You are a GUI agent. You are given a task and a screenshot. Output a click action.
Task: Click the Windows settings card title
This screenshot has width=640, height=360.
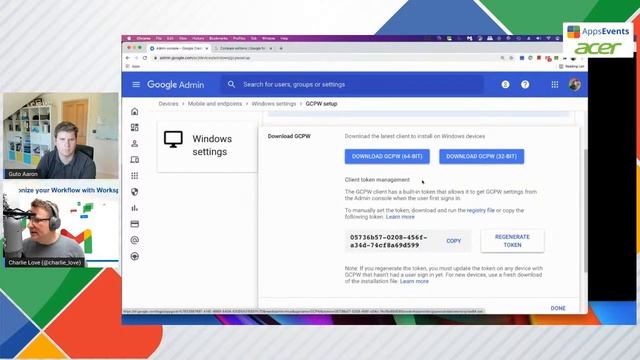point(212,145)
